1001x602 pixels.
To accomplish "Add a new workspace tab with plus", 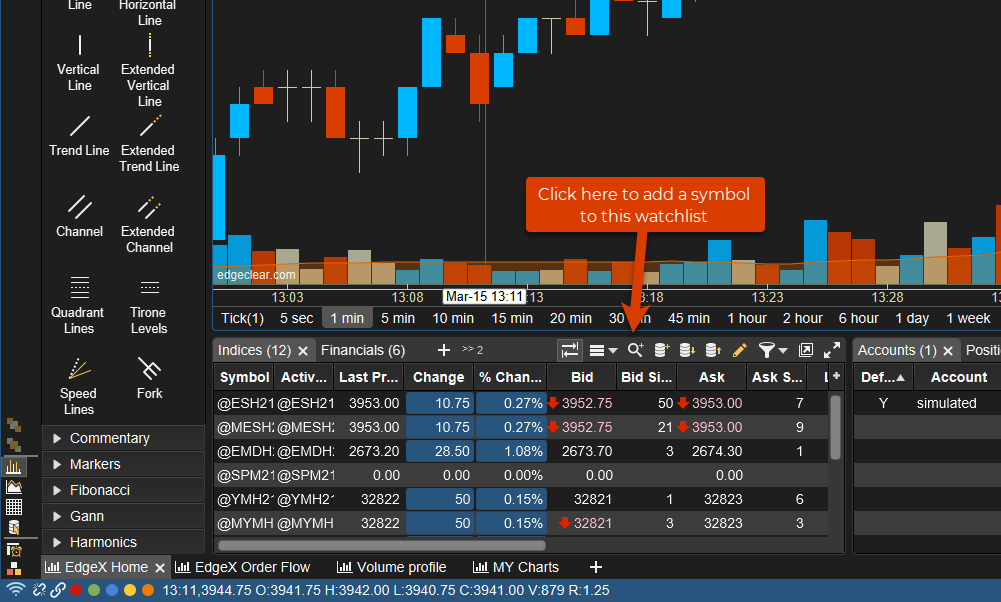I will pos(596,567).
